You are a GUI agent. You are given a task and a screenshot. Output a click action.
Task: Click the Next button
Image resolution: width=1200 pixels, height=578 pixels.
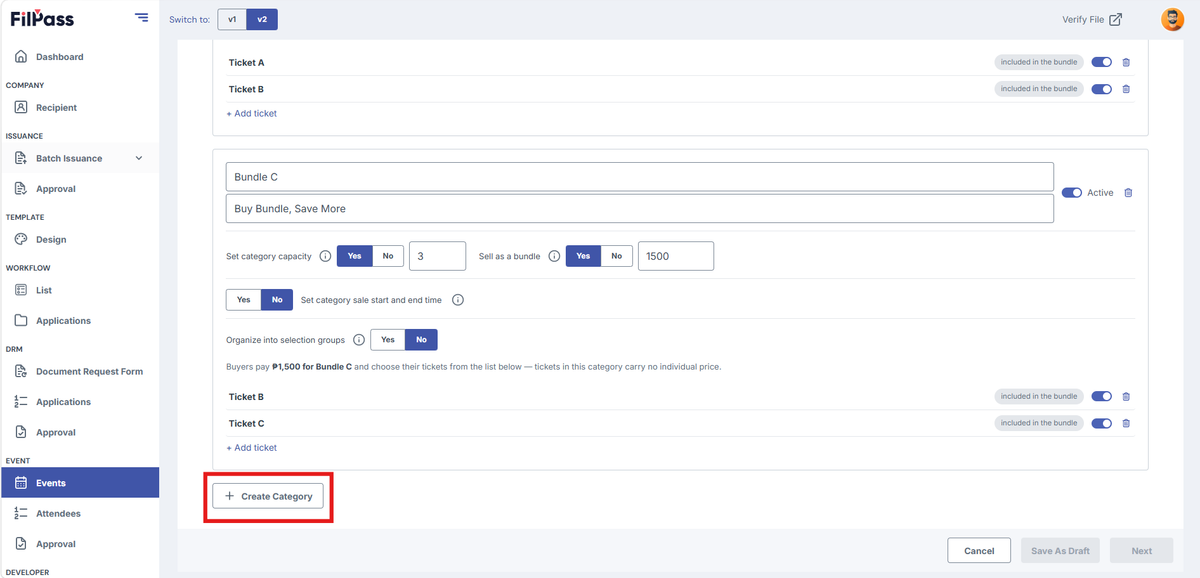pyautogui.click(x=1141, y=551)
